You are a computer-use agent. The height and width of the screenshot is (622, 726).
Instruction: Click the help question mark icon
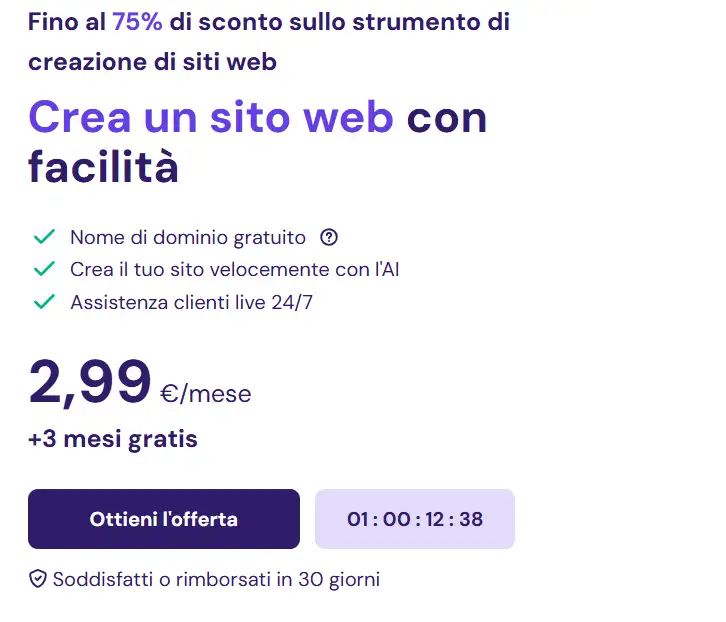pyautogui.click(x=329, y=238)
